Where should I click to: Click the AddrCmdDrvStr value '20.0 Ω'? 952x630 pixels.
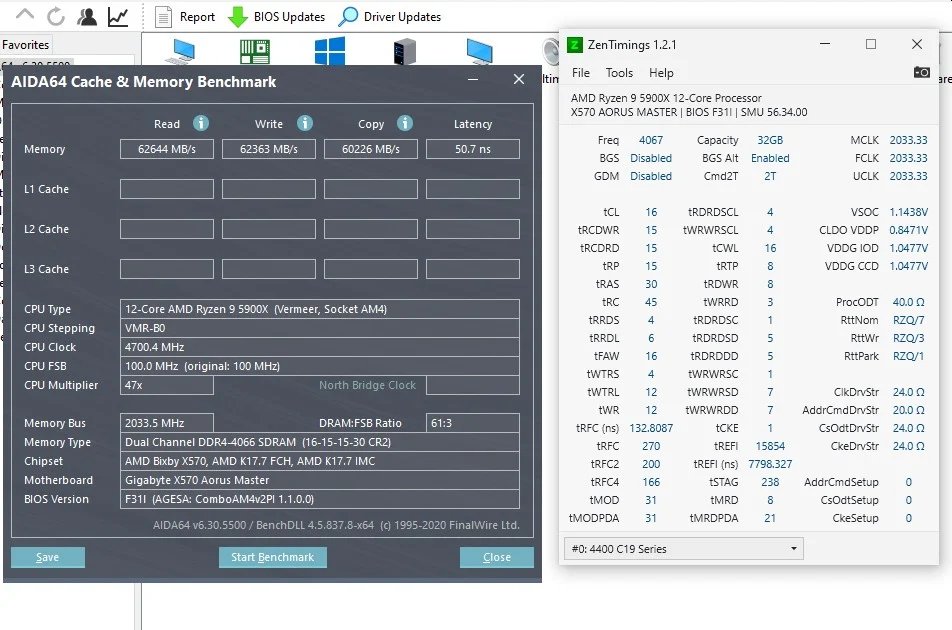[908, 410]
